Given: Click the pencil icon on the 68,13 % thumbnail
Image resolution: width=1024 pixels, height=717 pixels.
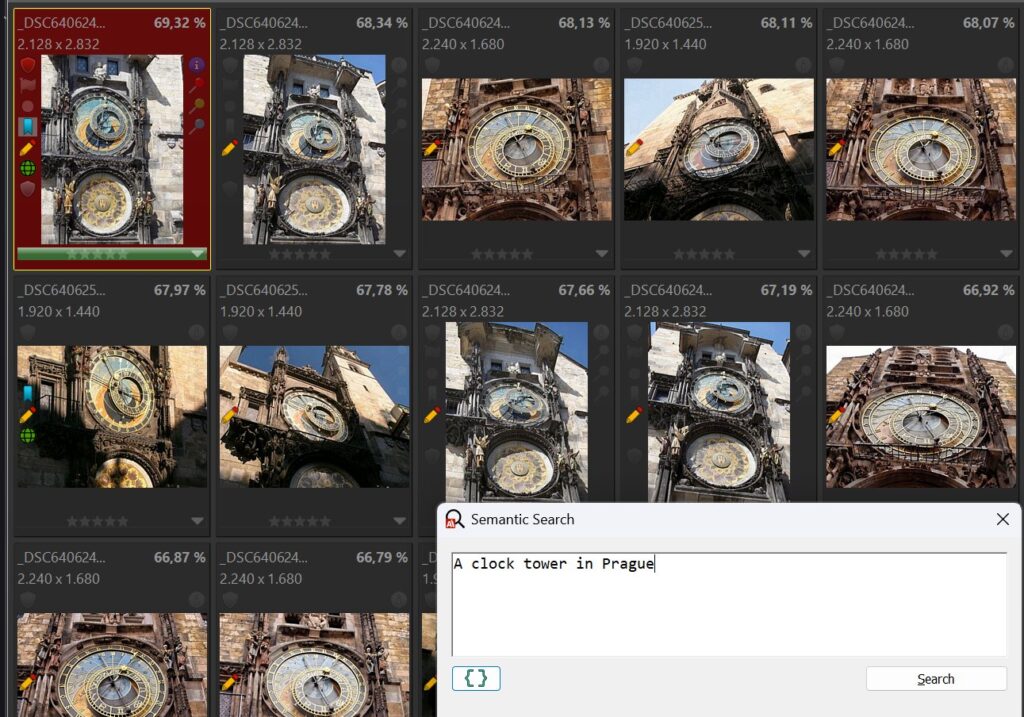Looking at the screenshot, I should [432, 148].
